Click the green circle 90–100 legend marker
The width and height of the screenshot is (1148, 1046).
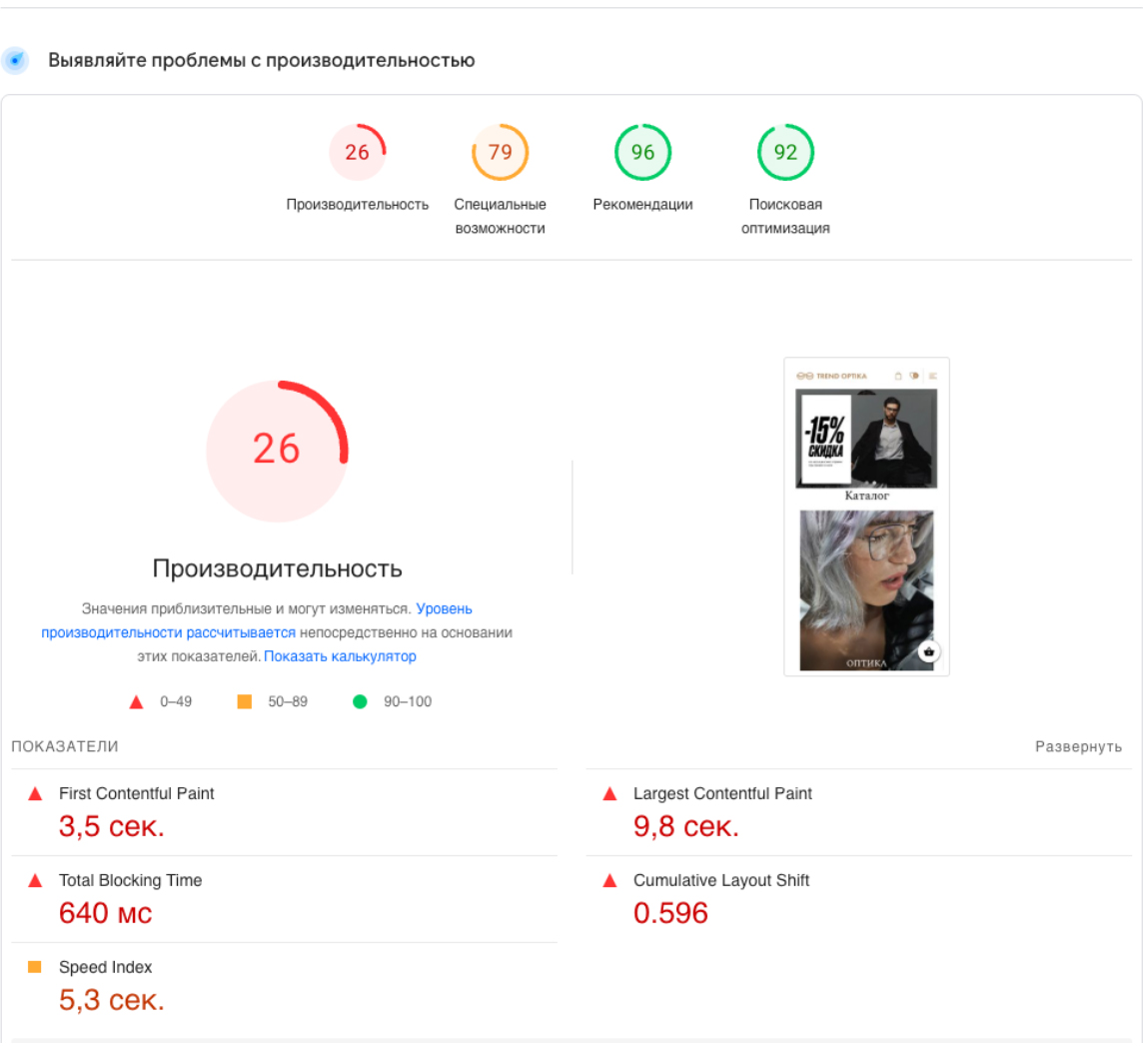click(360, 702)
